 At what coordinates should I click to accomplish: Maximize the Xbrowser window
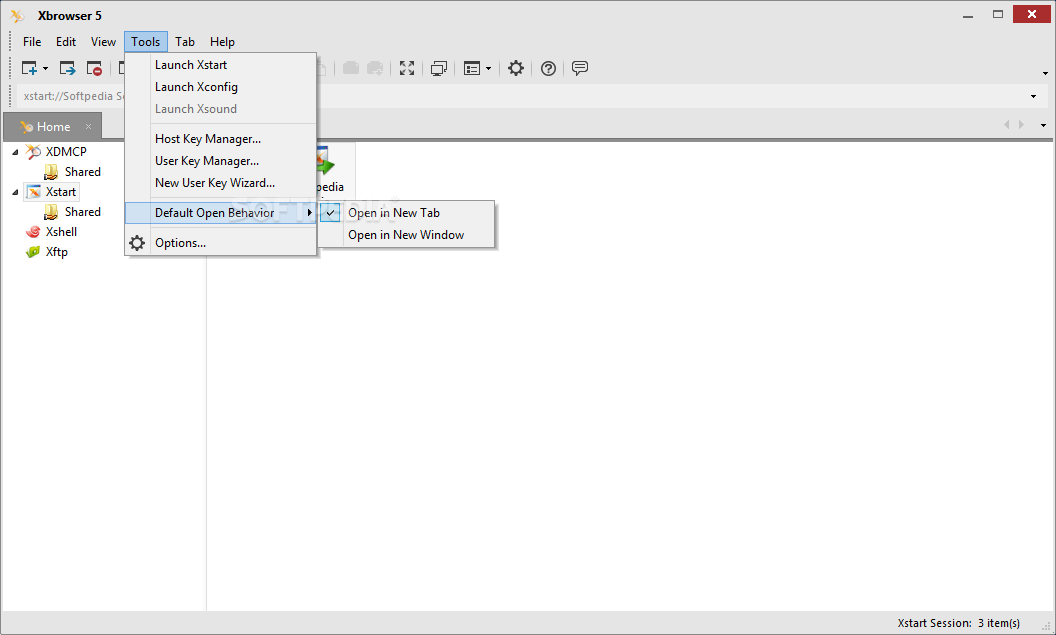point(998,14)
